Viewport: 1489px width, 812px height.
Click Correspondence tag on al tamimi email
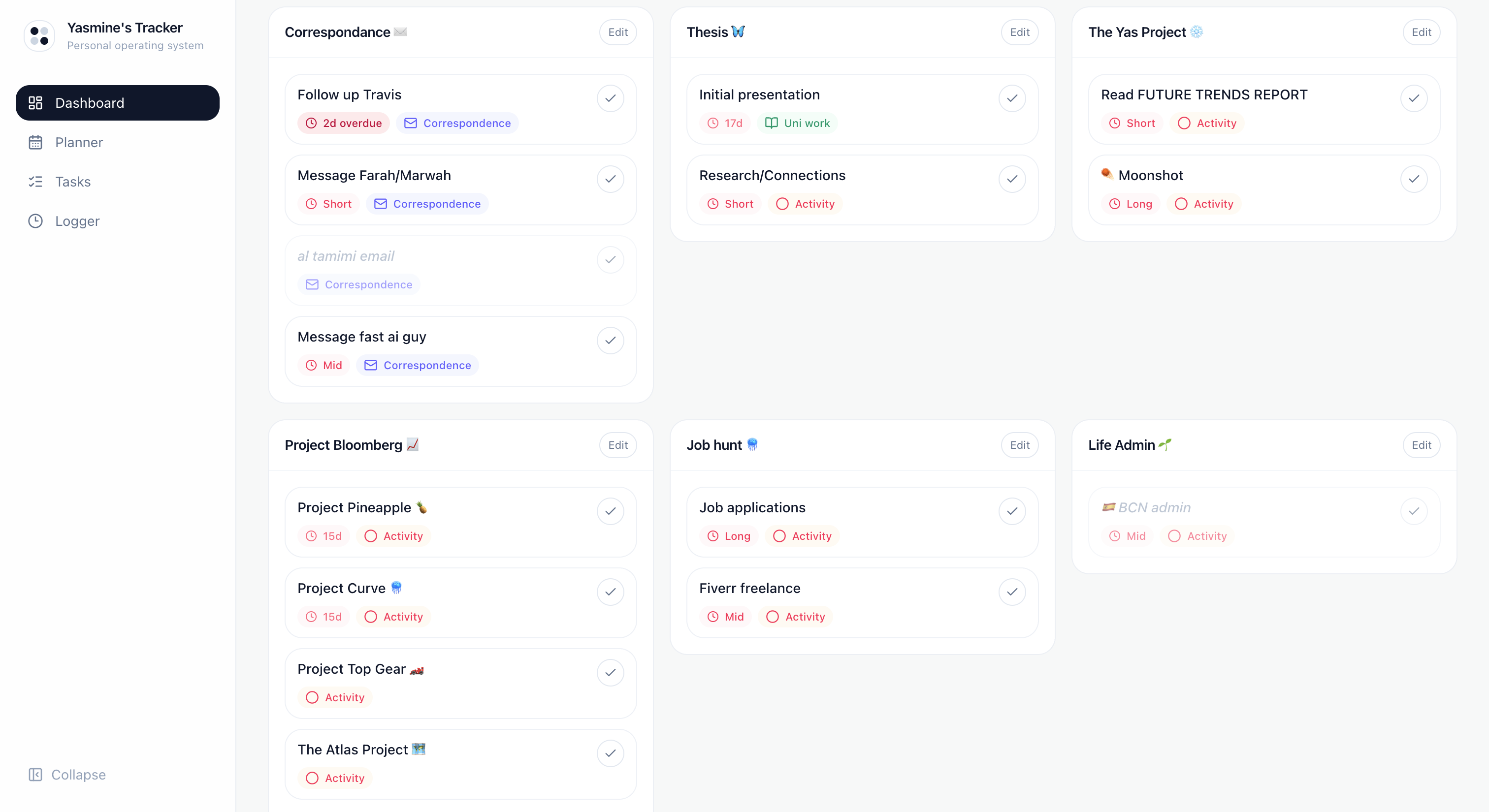tap(358, 285)
